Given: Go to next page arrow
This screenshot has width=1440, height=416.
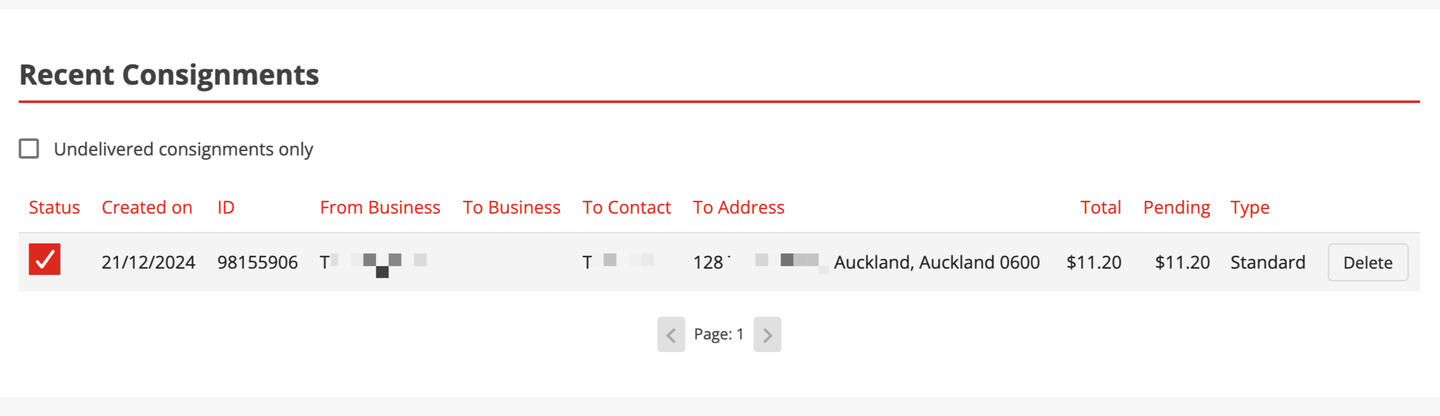Looking at the screenshot, I should coord(767,335).
